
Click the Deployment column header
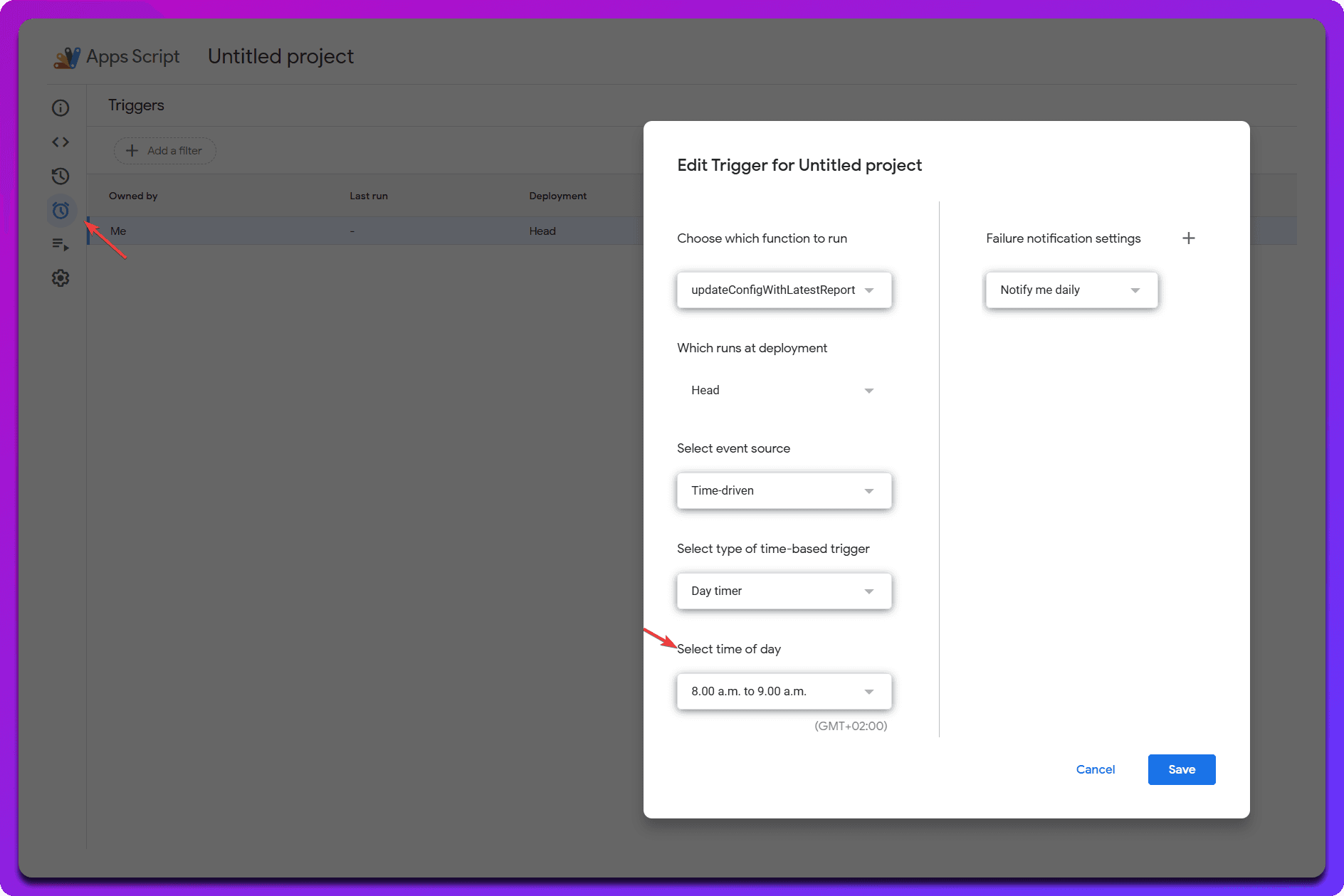point(557,196)
